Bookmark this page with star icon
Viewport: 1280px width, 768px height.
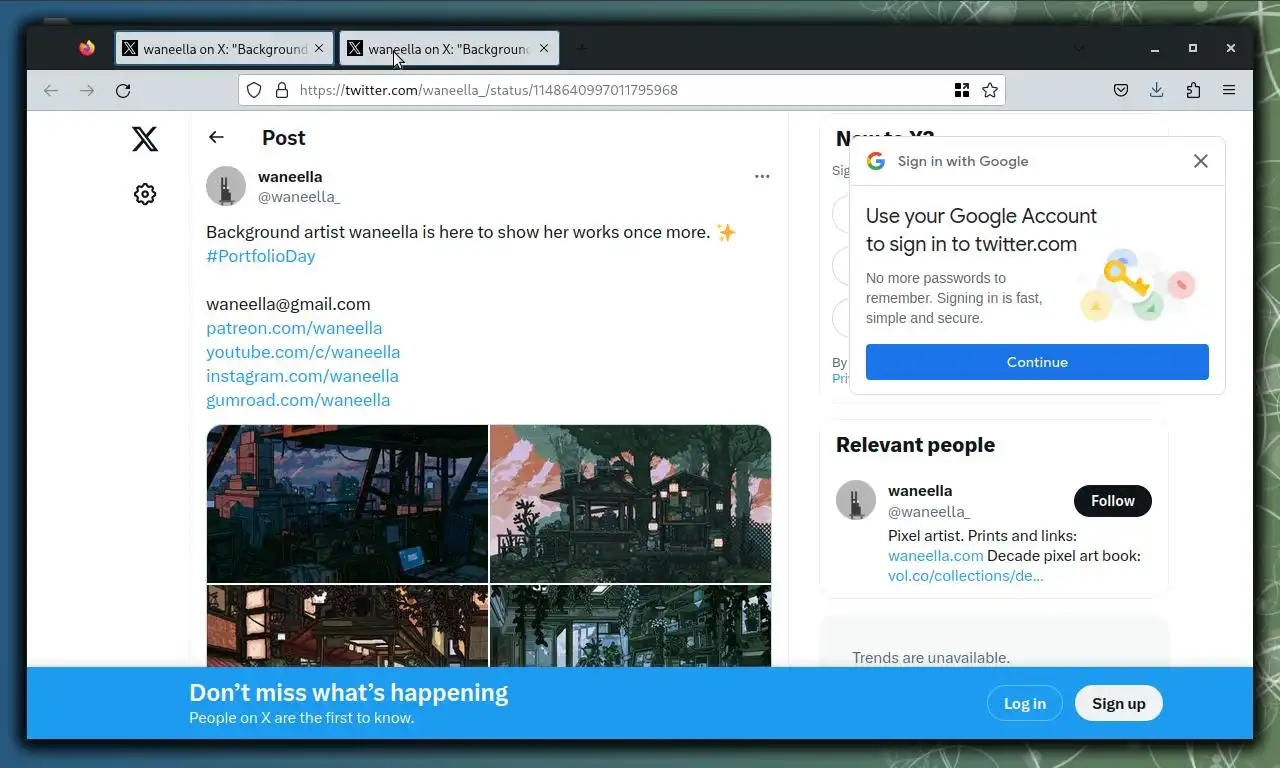click(990, 90)
